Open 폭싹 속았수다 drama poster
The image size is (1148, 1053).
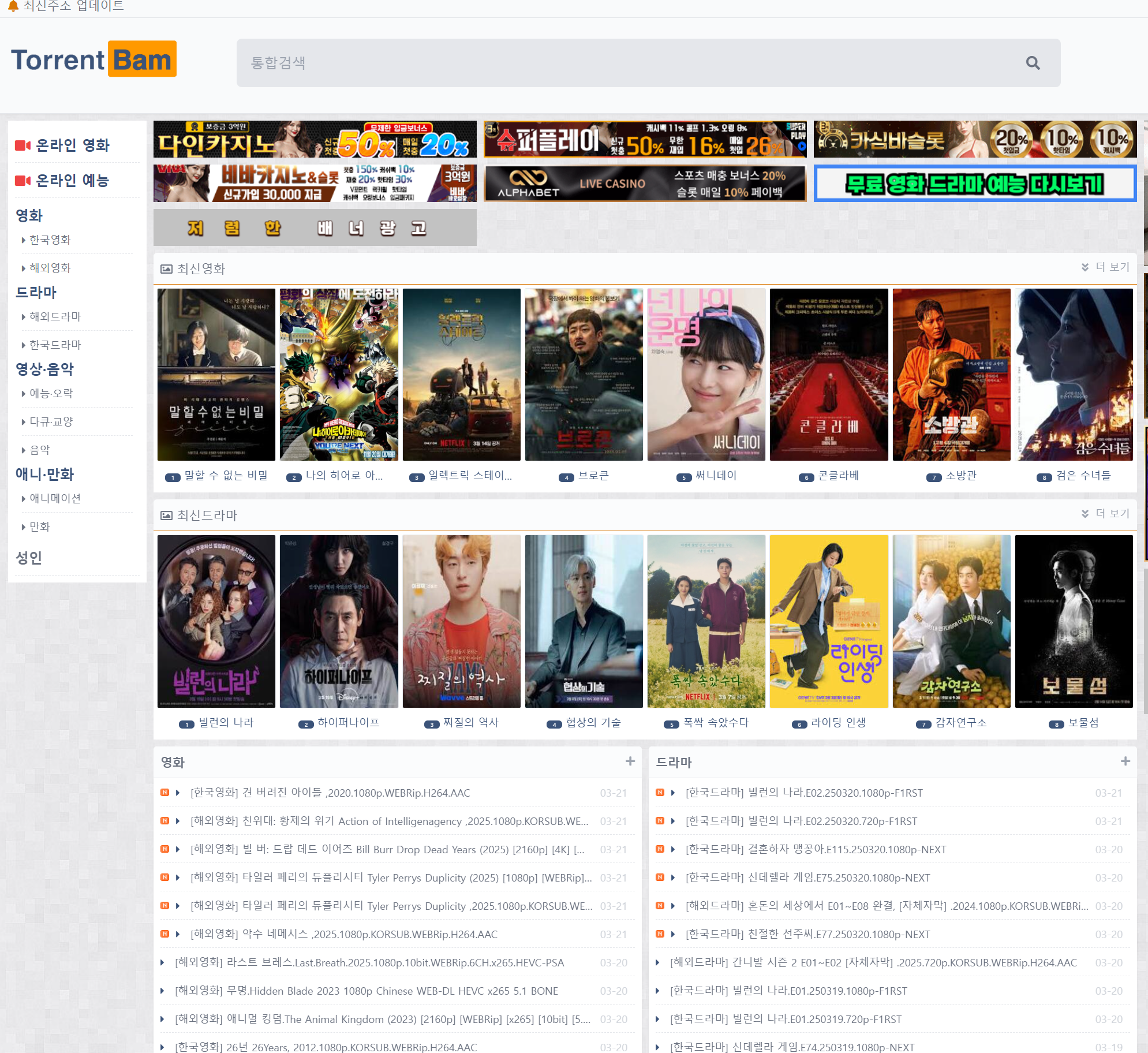tap(706, 621)
